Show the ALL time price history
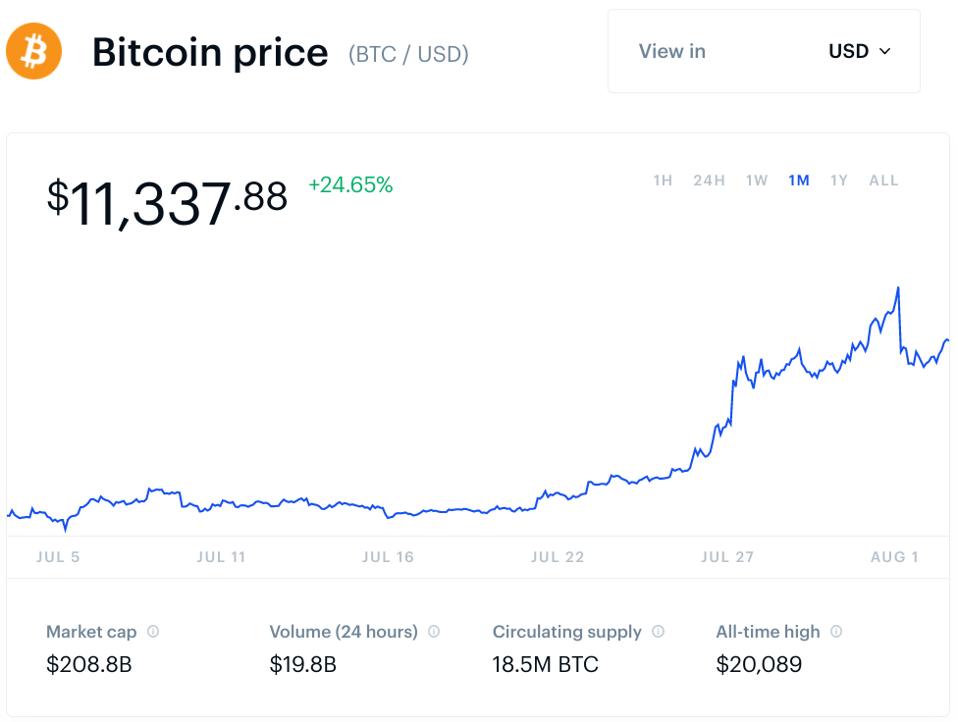 coord(884,181)
